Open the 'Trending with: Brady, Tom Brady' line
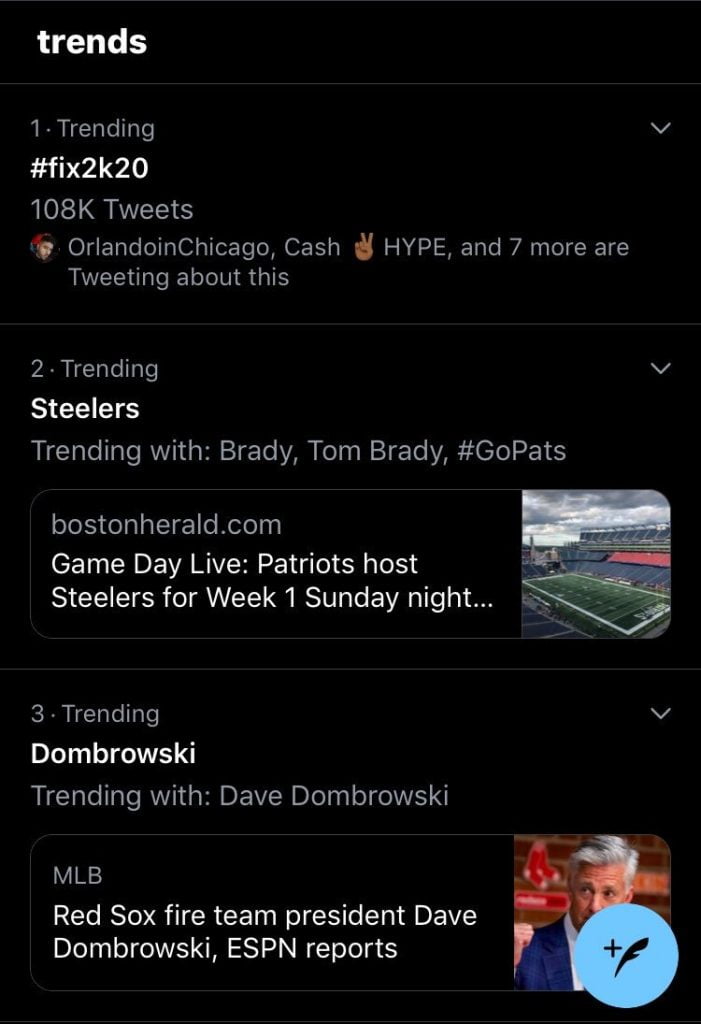 298,451
